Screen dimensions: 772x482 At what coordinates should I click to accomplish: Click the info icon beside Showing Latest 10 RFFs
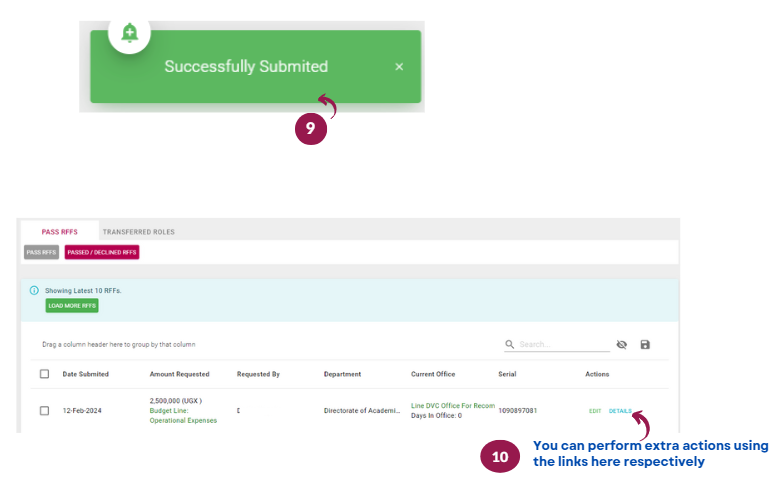(34, 290)
